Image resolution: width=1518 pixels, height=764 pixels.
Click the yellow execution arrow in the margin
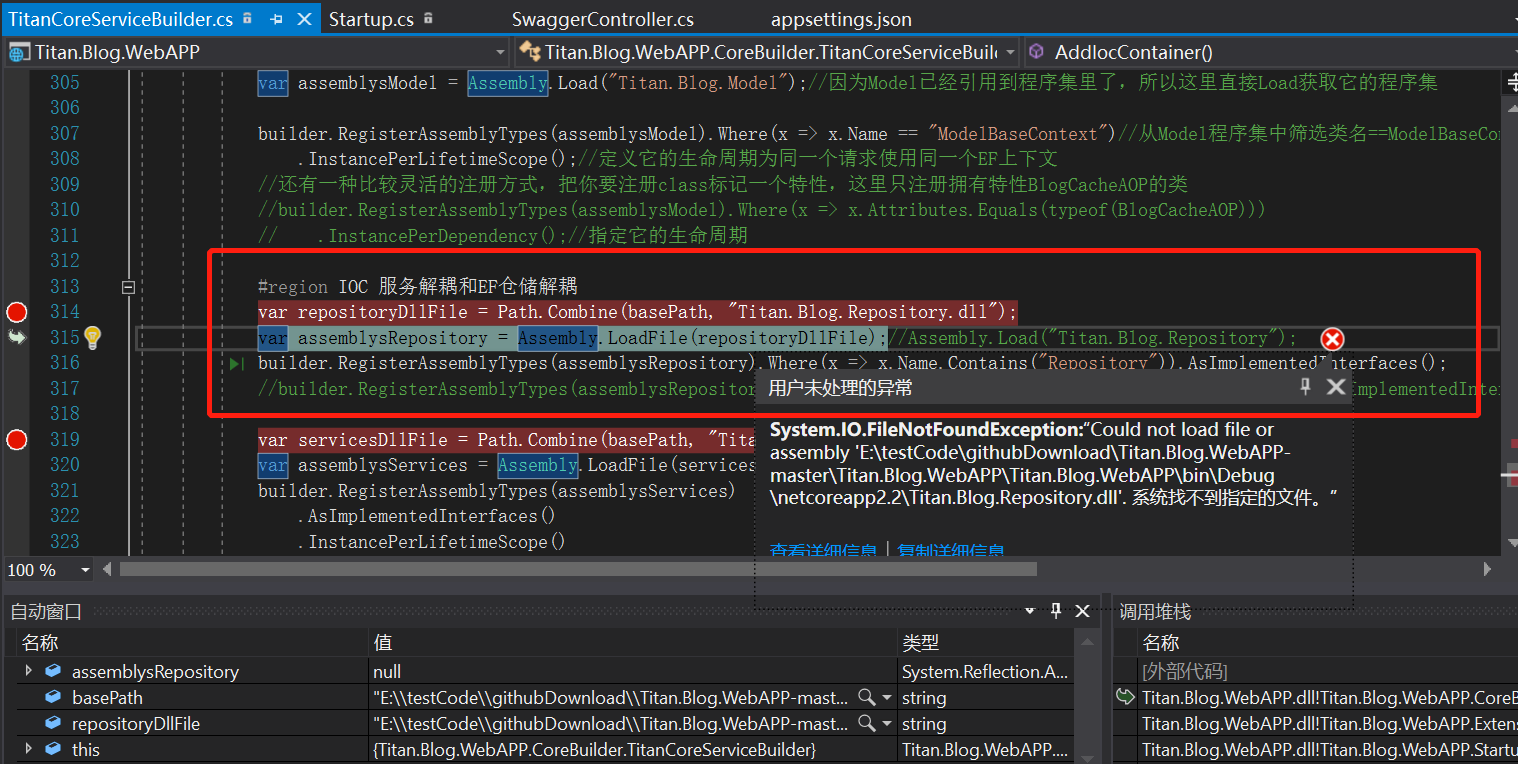point(16,338)
